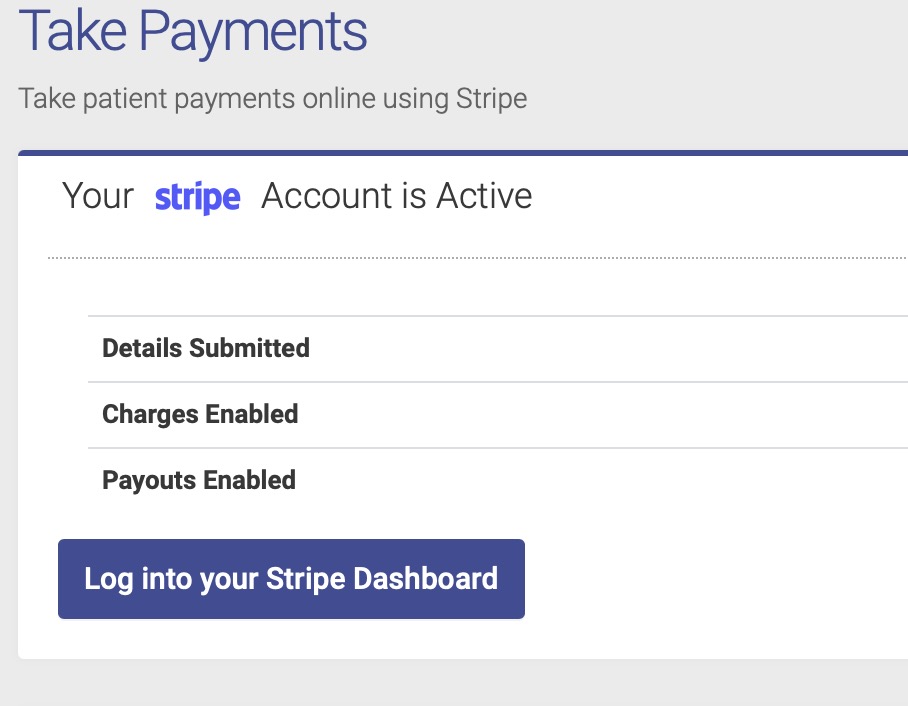Click the word 'Your' before the Stripe logo
908x706 pixels.
point(98,196)
